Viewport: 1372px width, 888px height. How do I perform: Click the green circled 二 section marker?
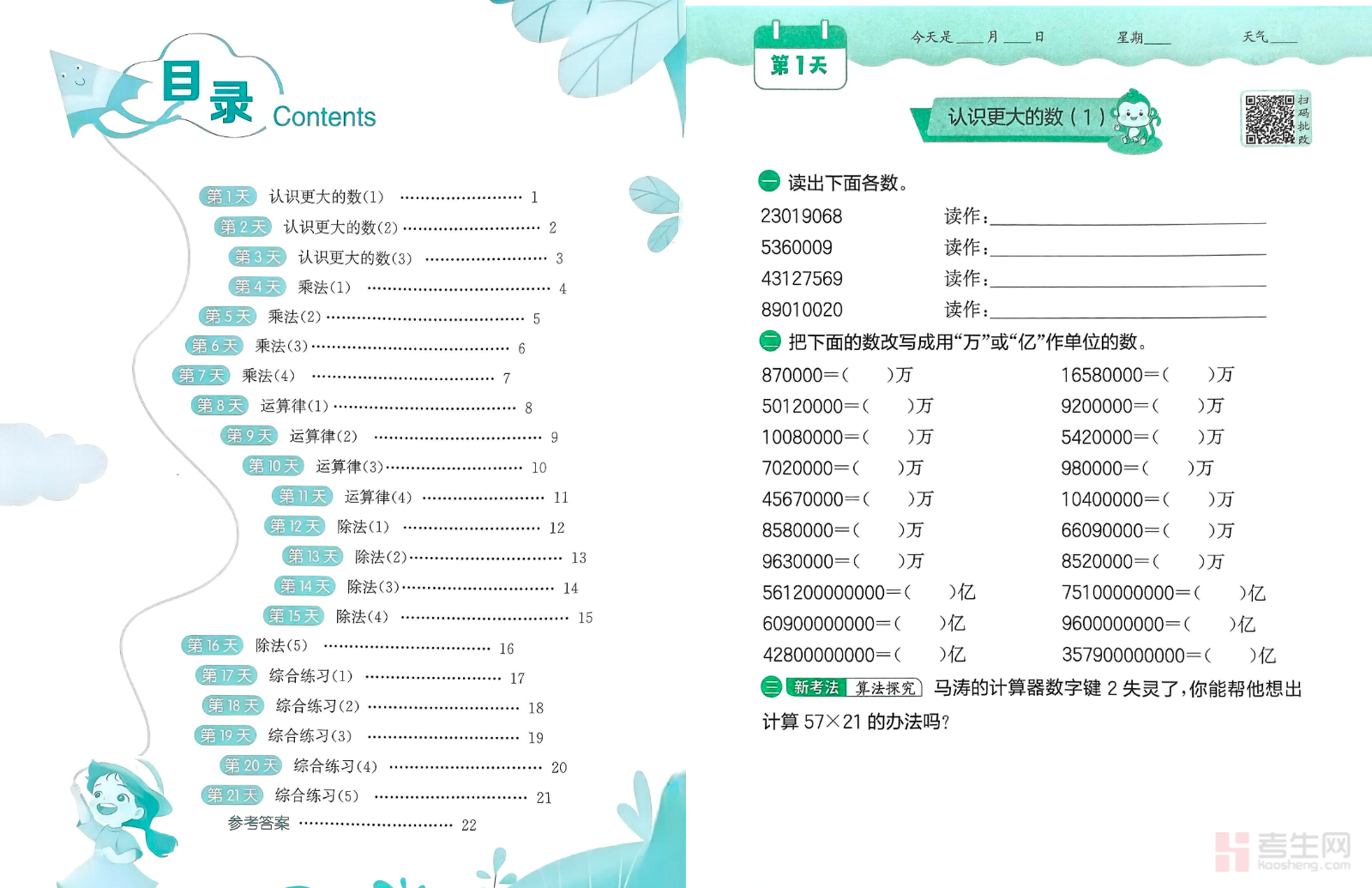(770, 341)
